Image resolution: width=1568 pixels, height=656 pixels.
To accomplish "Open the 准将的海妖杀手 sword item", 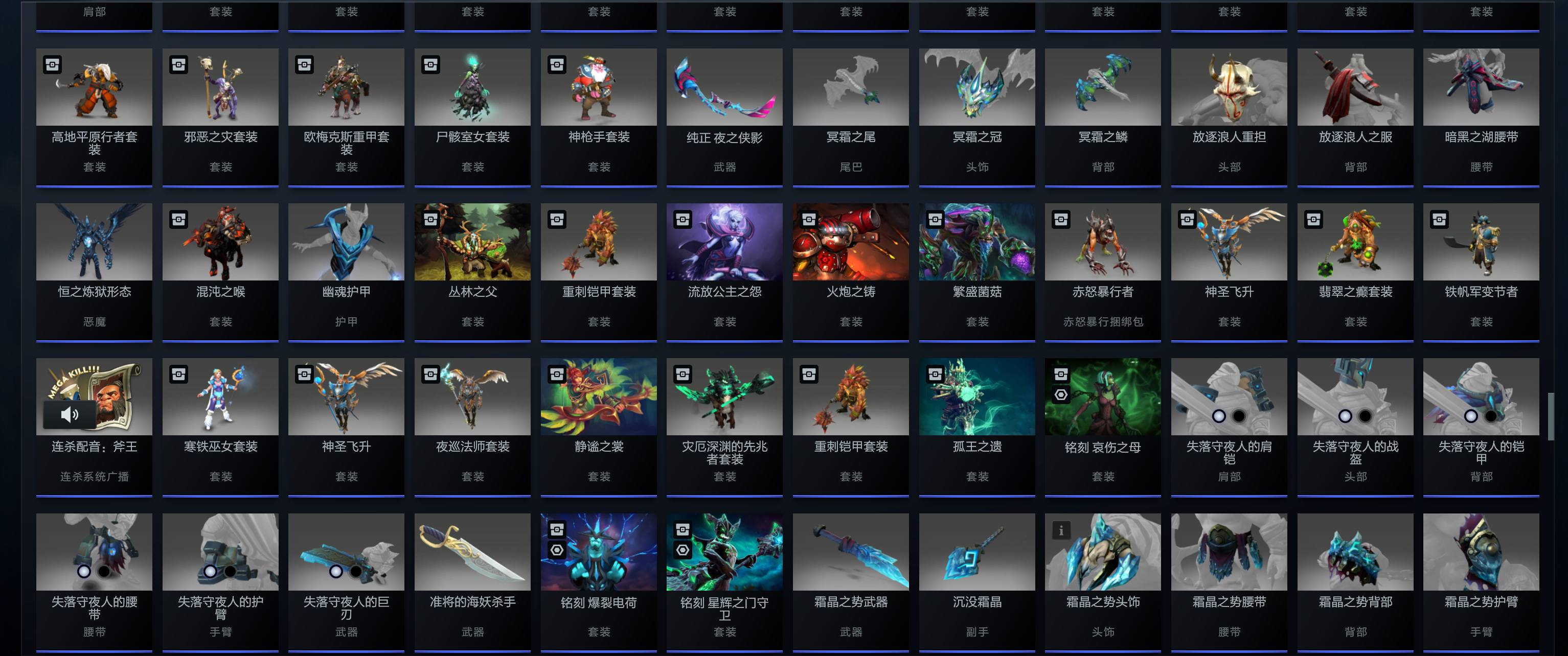I will 472,582.
